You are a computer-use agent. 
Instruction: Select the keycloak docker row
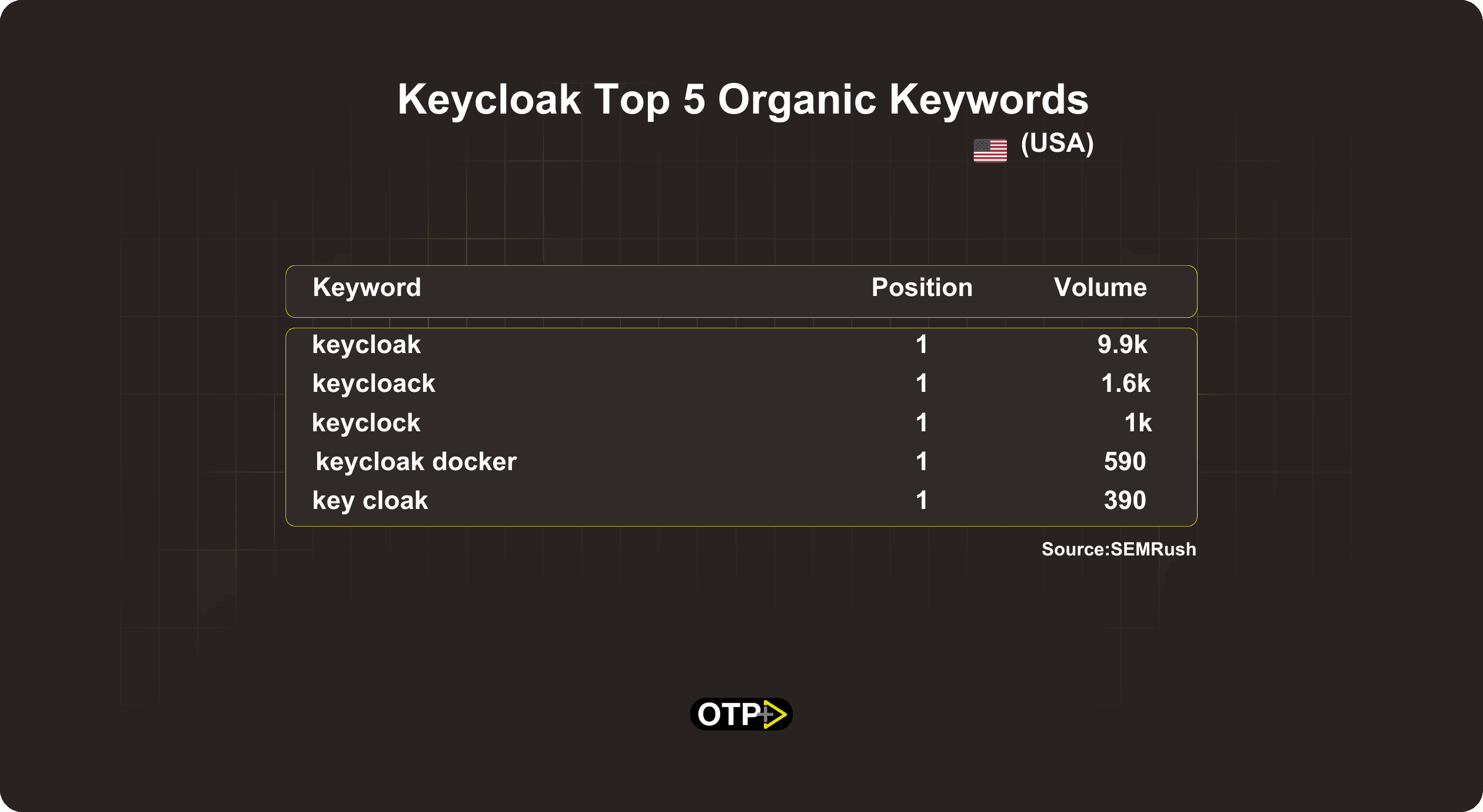click(742, 460)
